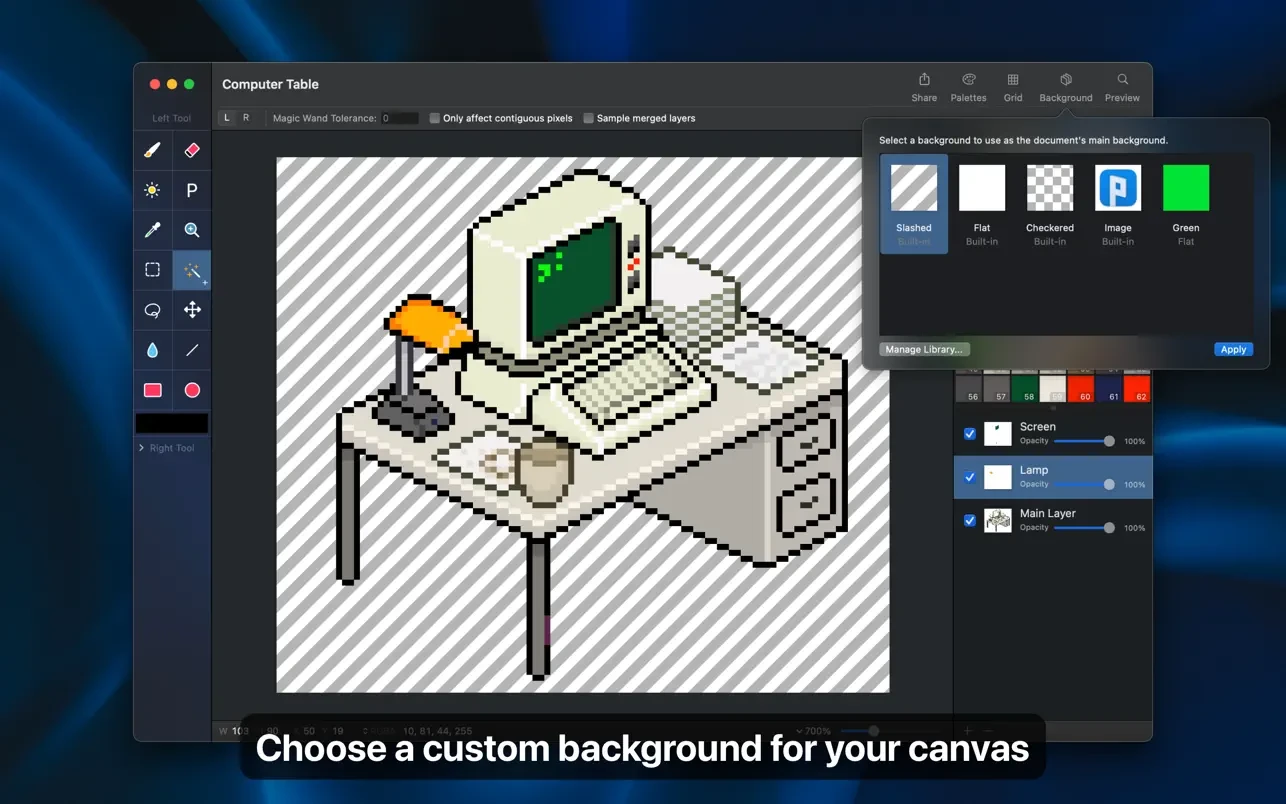Choose the Green flat background
The height and width of the screenshot is (804, 1286).
pyautogui.click(x=1185, y=189)
